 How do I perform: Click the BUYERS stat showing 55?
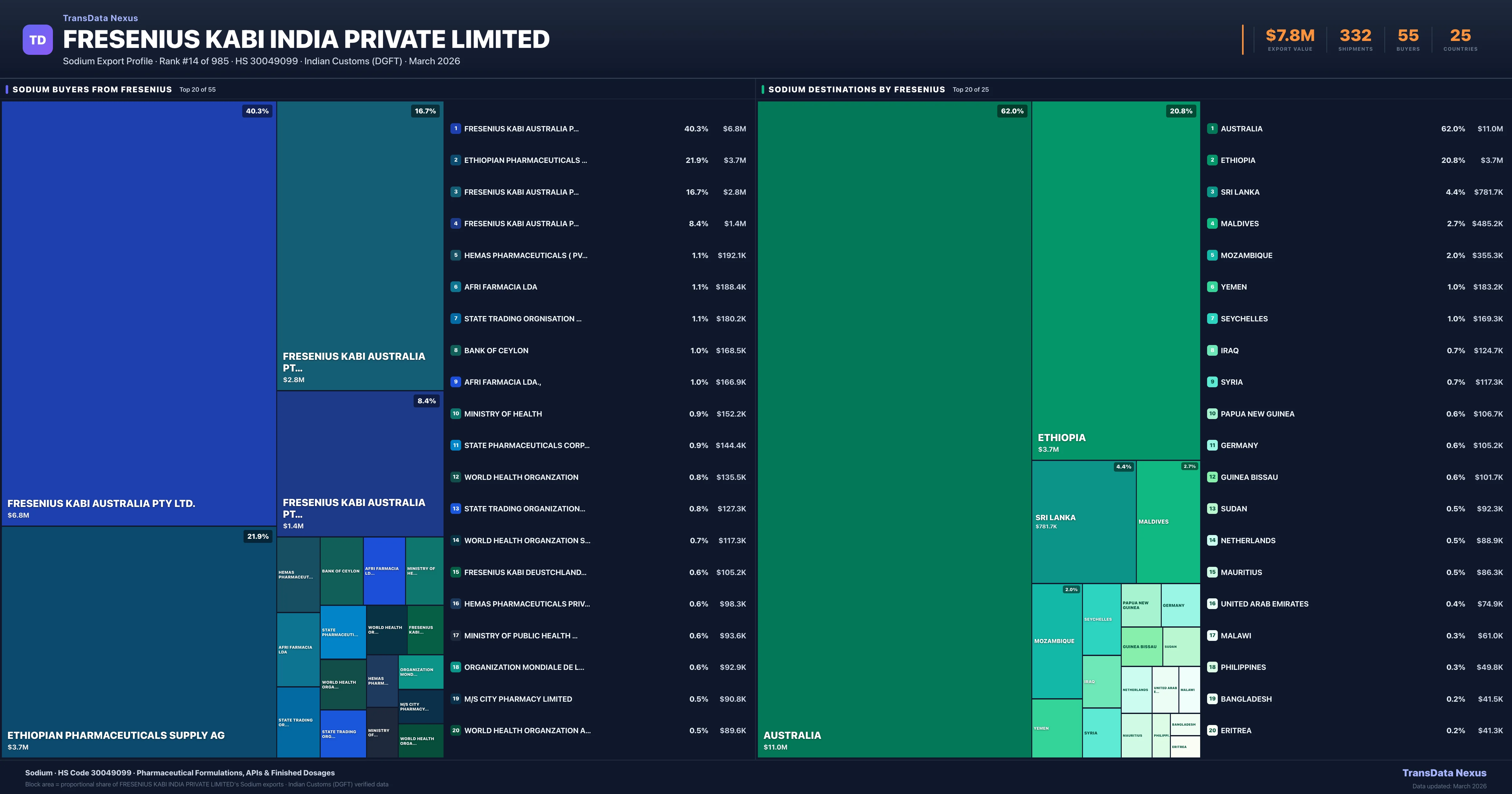[1407, 35]
